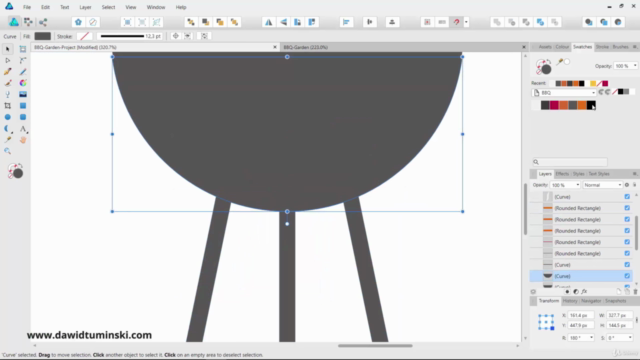Viewport: 640px width, 360px height.
Task: Select the Artboard tool
Action: pyautogui.click(x=23, y=49)
